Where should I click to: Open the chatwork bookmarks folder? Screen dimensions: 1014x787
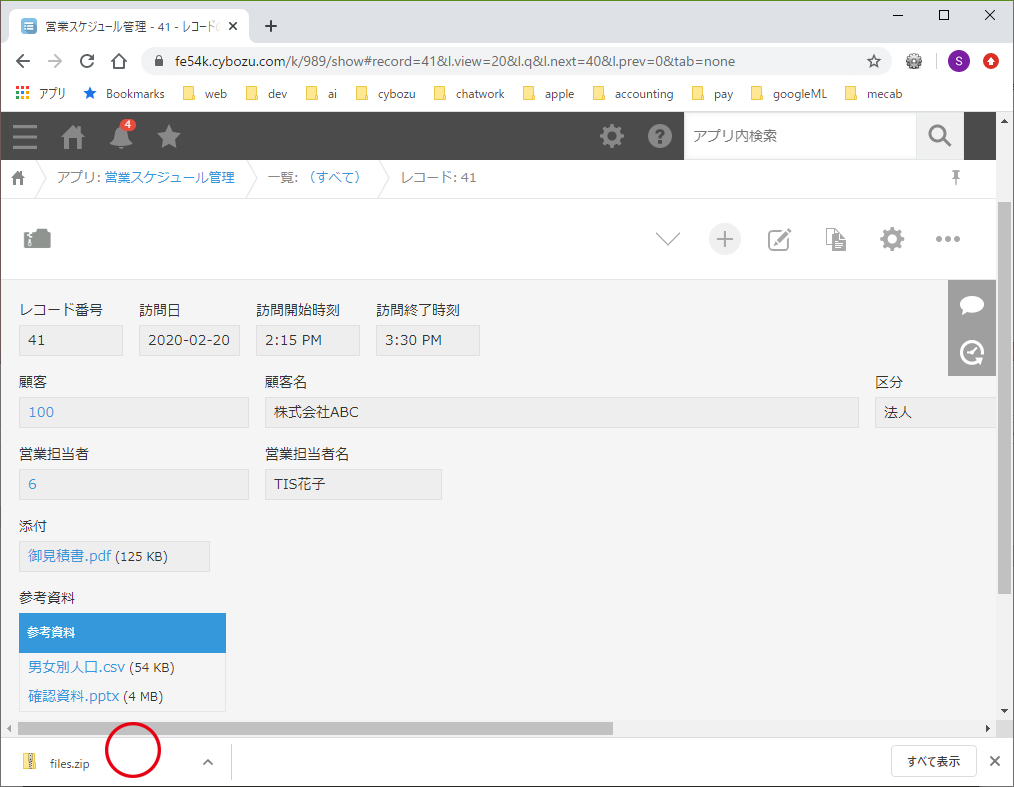[x=469, y=94]
